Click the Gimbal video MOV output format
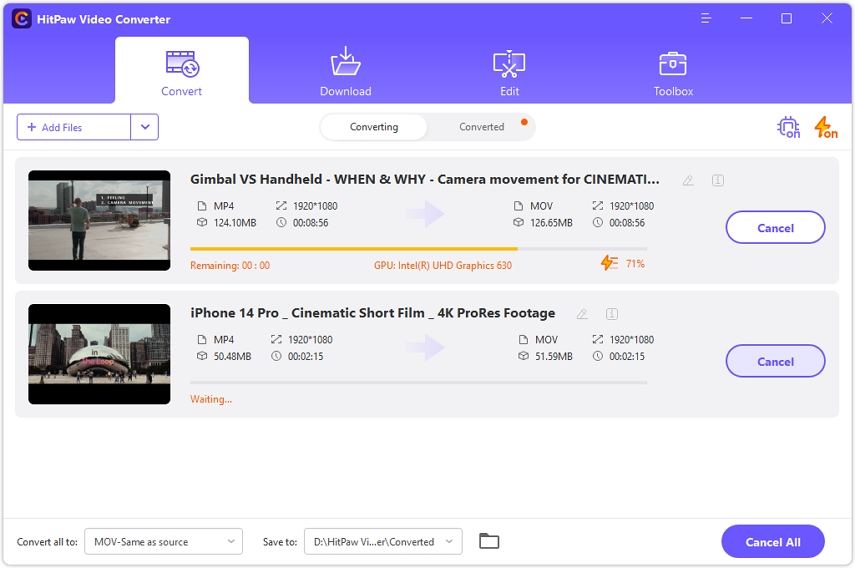 [x=541, y=206]
